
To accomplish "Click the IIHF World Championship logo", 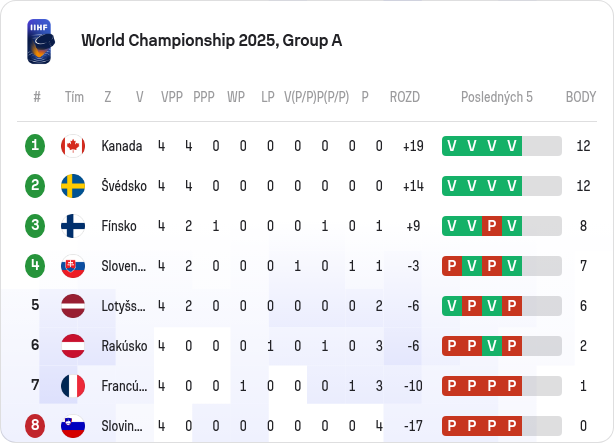I will (x=40, y=41).
